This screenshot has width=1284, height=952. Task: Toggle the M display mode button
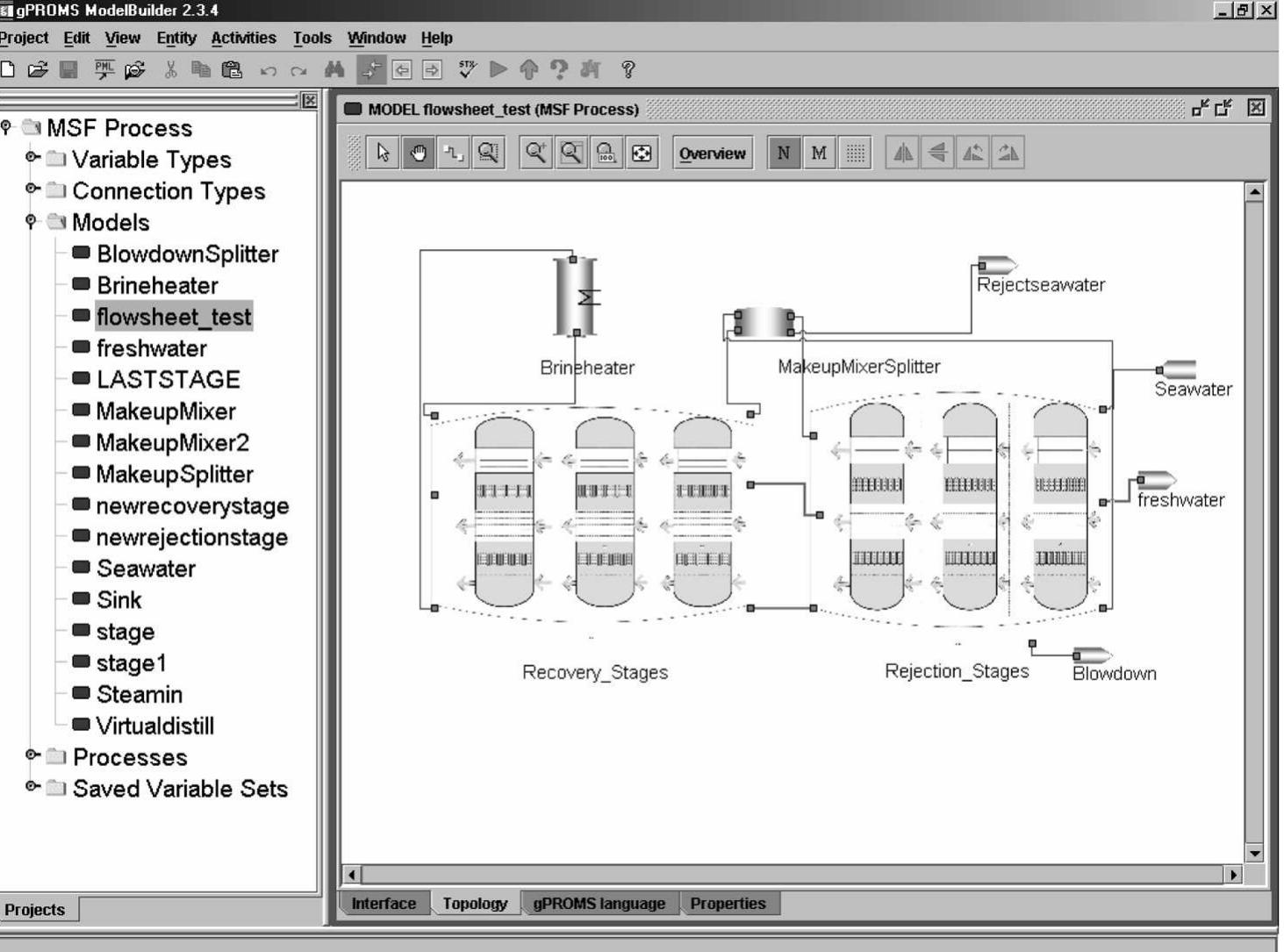click(819, 153)
